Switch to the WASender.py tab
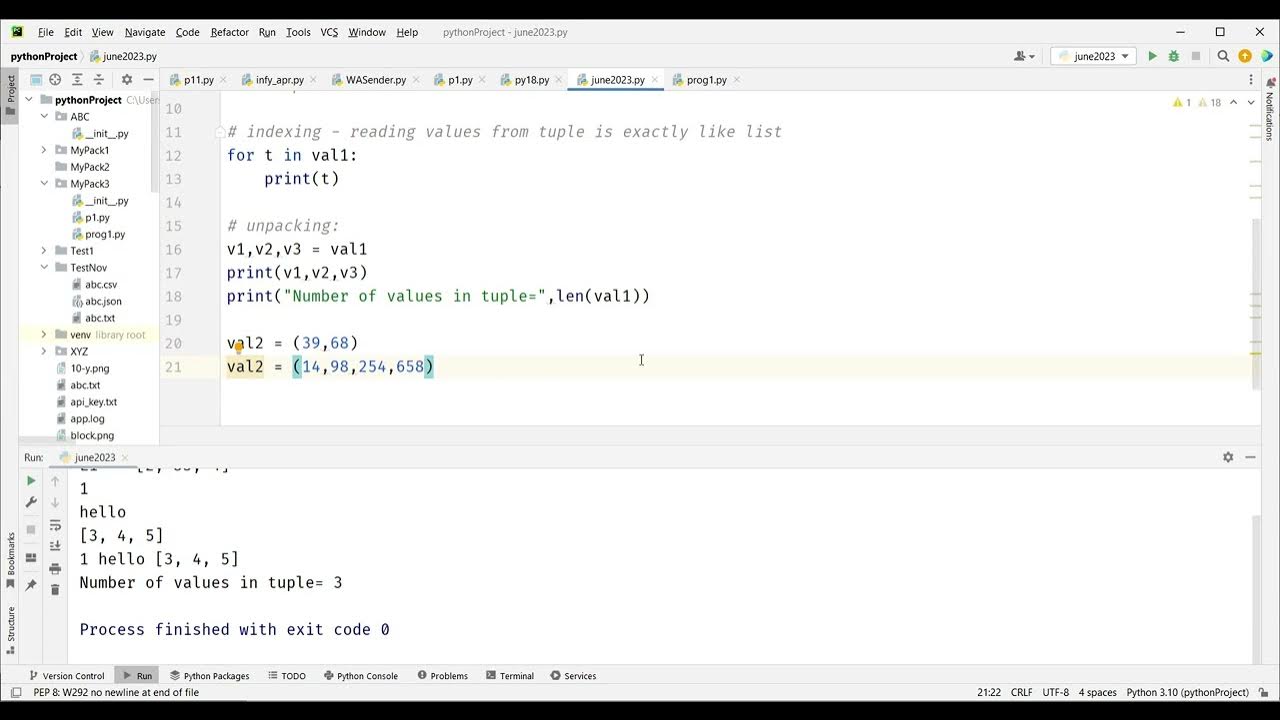The height and width of the screenshot is (720, 1280). pyautogui.click(x=375, y=80)
